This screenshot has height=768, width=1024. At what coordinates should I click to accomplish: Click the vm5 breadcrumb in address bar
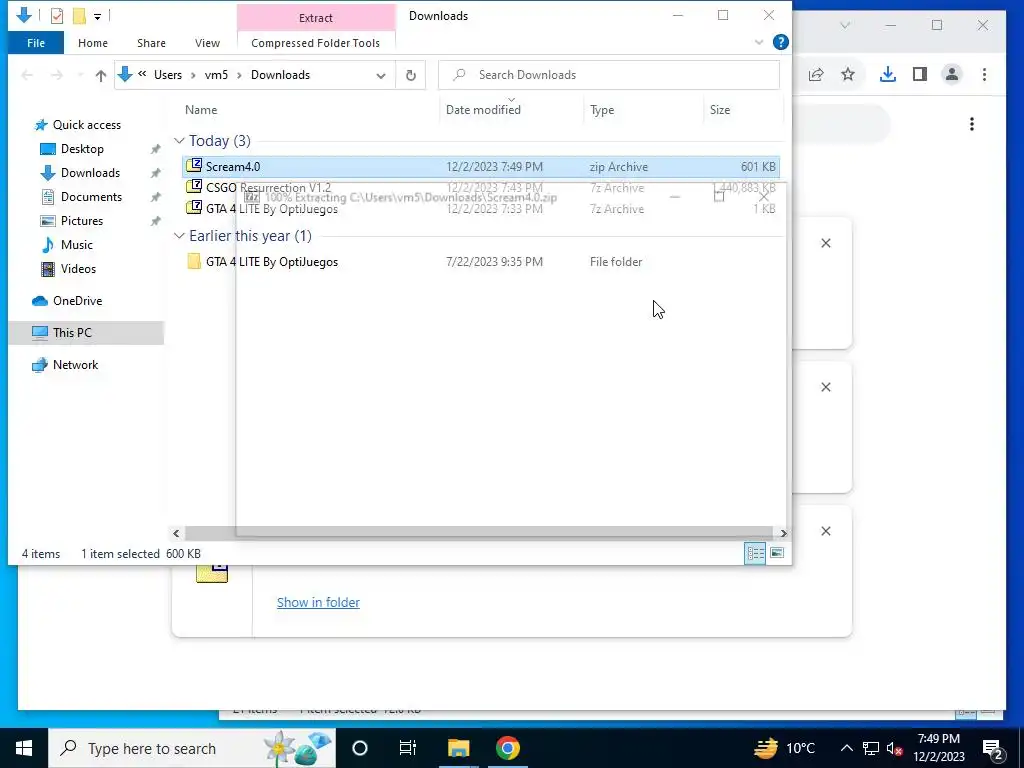point(216,75)
